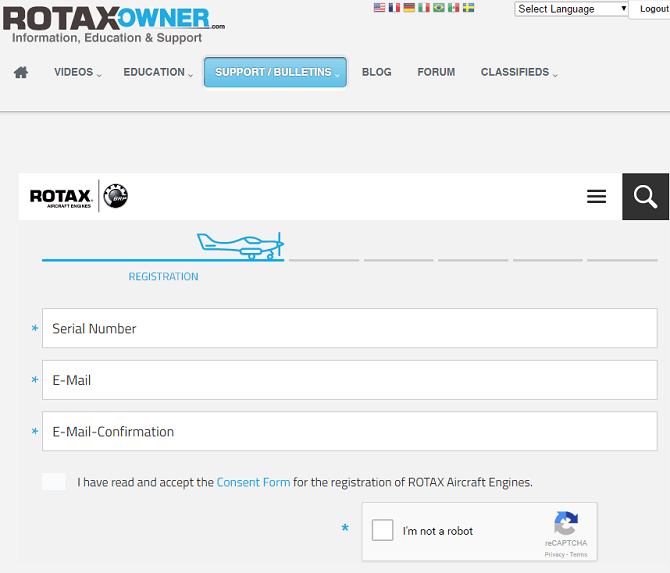Select the German flag language icon
Screen dimensions: 670x573
pyautogui.click(x=409, y=7)
